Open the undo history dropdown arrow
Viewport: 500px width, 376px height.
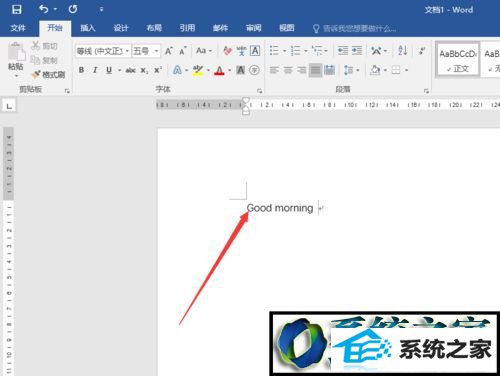click(55, 9)
